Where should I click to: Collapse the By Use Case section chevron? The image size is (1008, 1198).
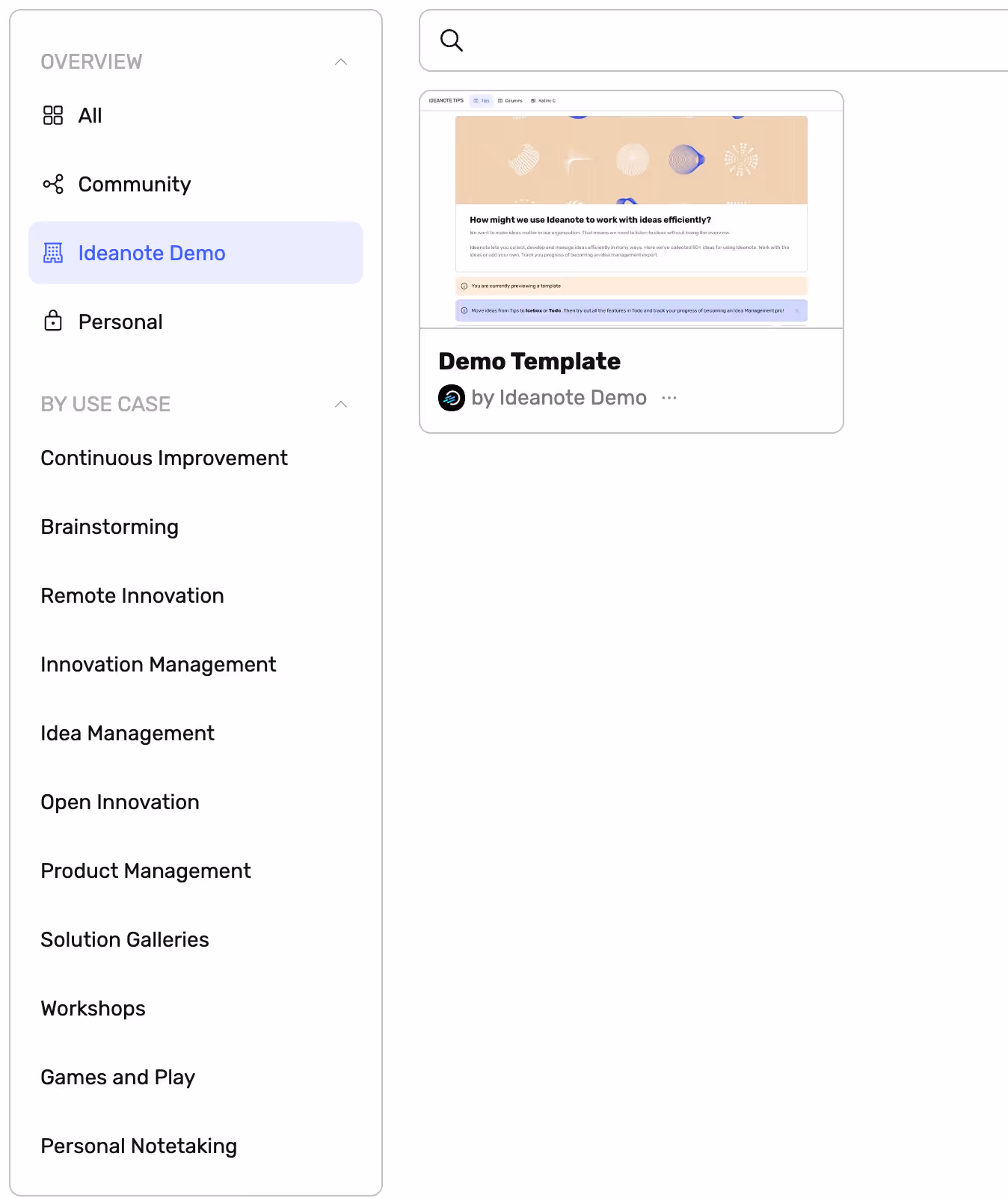pyautogui.click(x=341, y=404)
